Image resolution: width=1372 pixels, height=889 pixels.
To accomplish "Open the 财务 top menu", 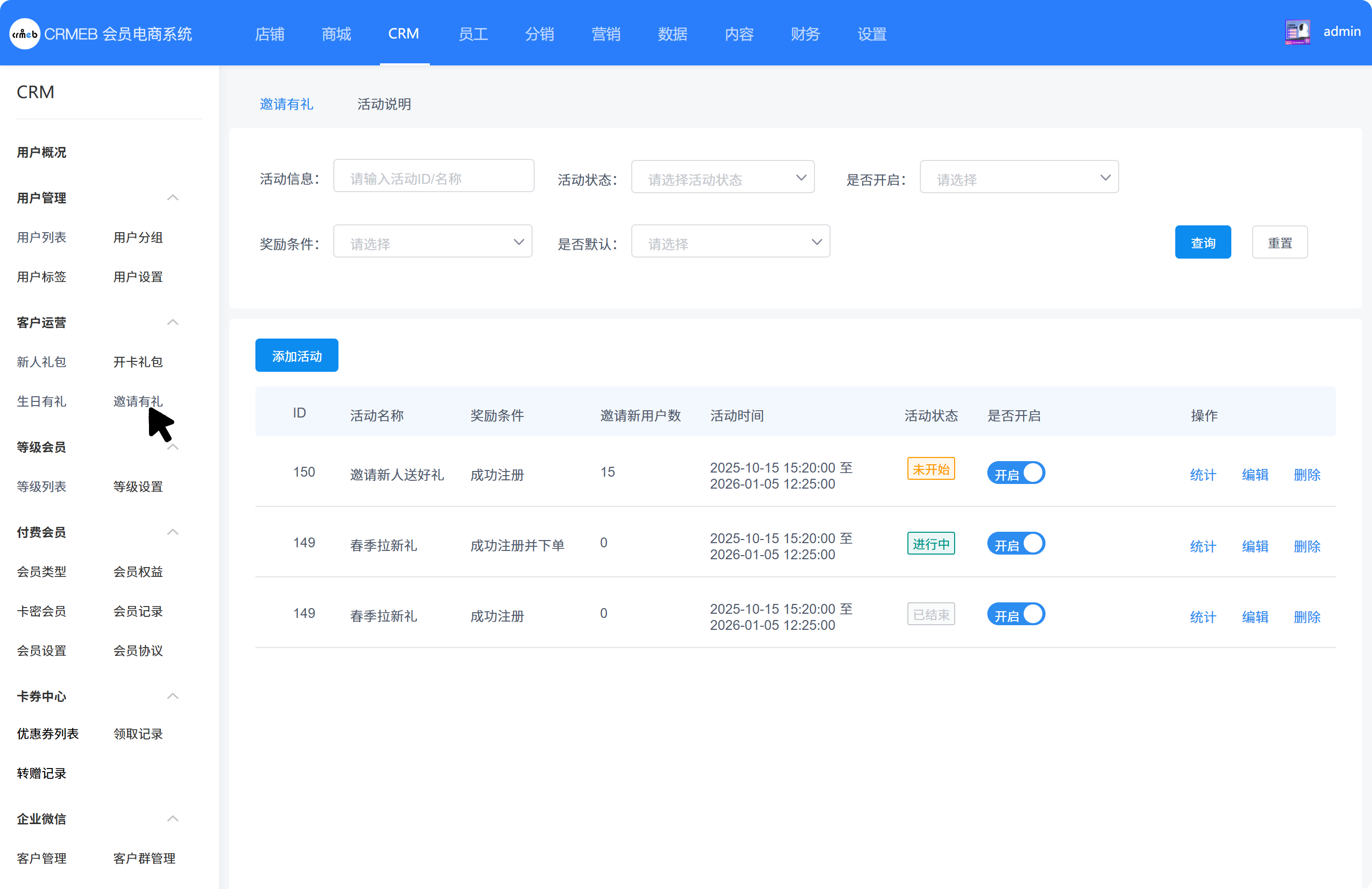I will 805,34.
